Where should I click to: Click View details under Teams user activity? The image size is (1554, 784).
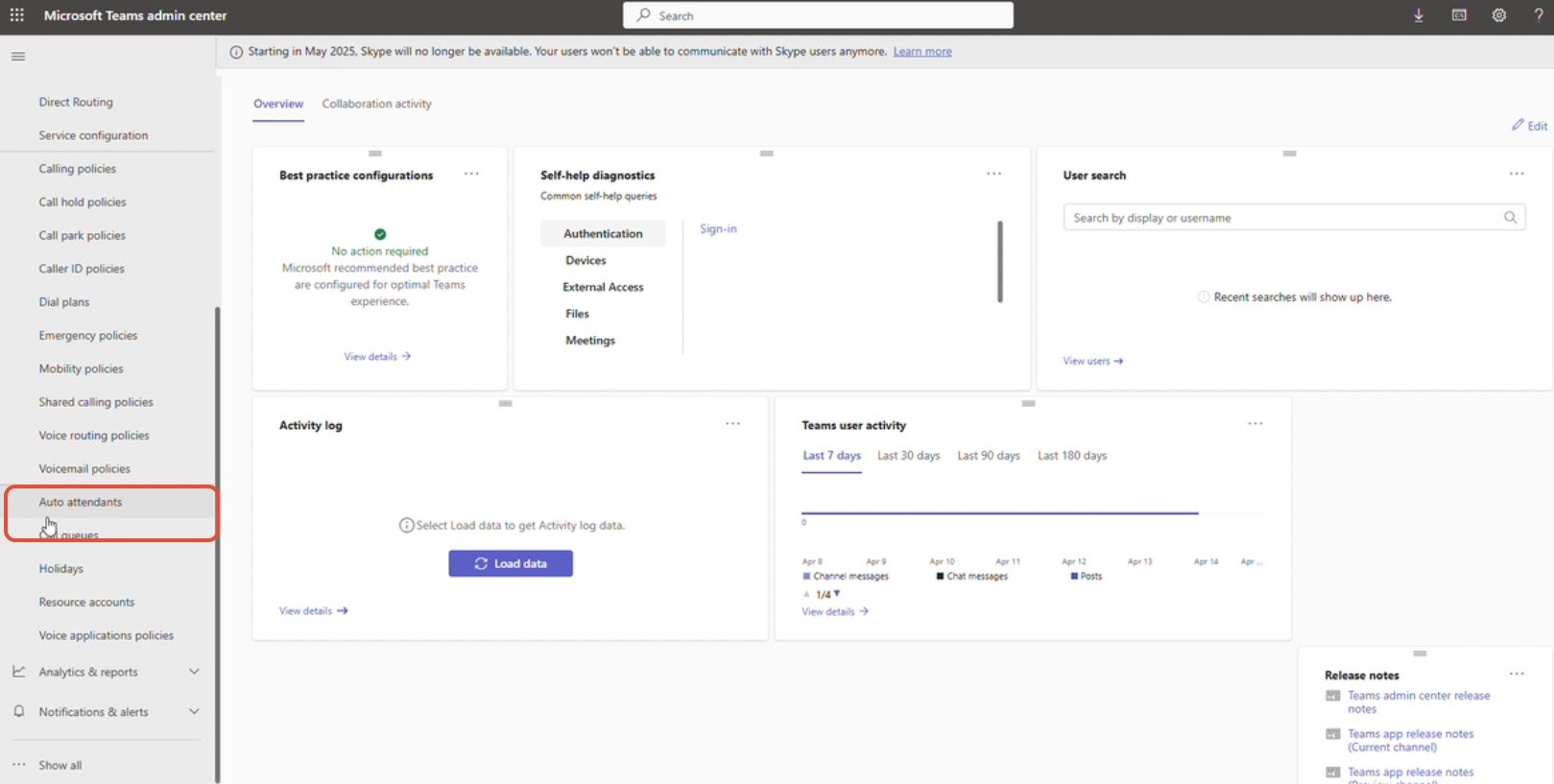(835, 611)
